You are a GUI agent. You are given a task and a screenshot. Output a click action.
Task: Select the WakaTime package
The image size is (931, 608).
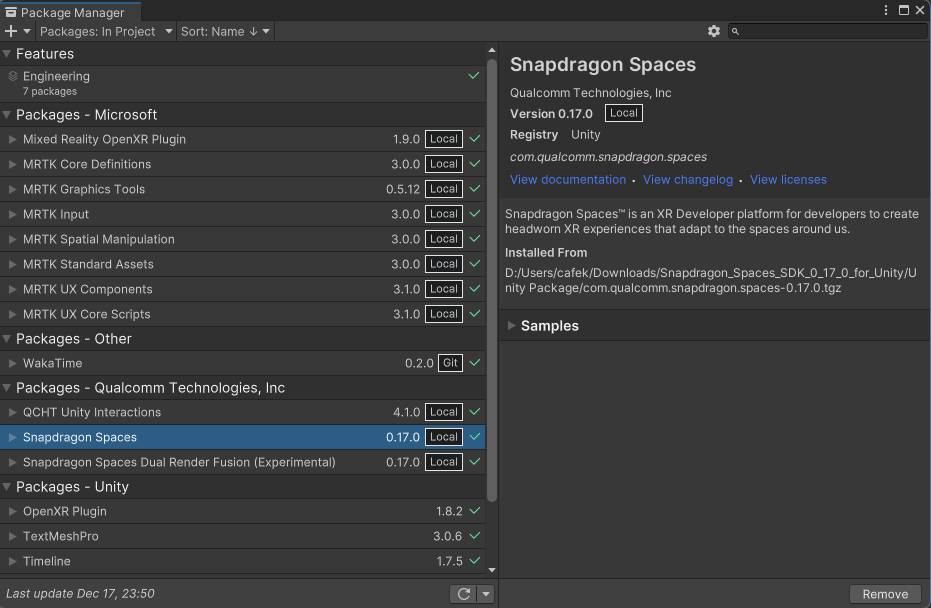(x=242, y=363)
